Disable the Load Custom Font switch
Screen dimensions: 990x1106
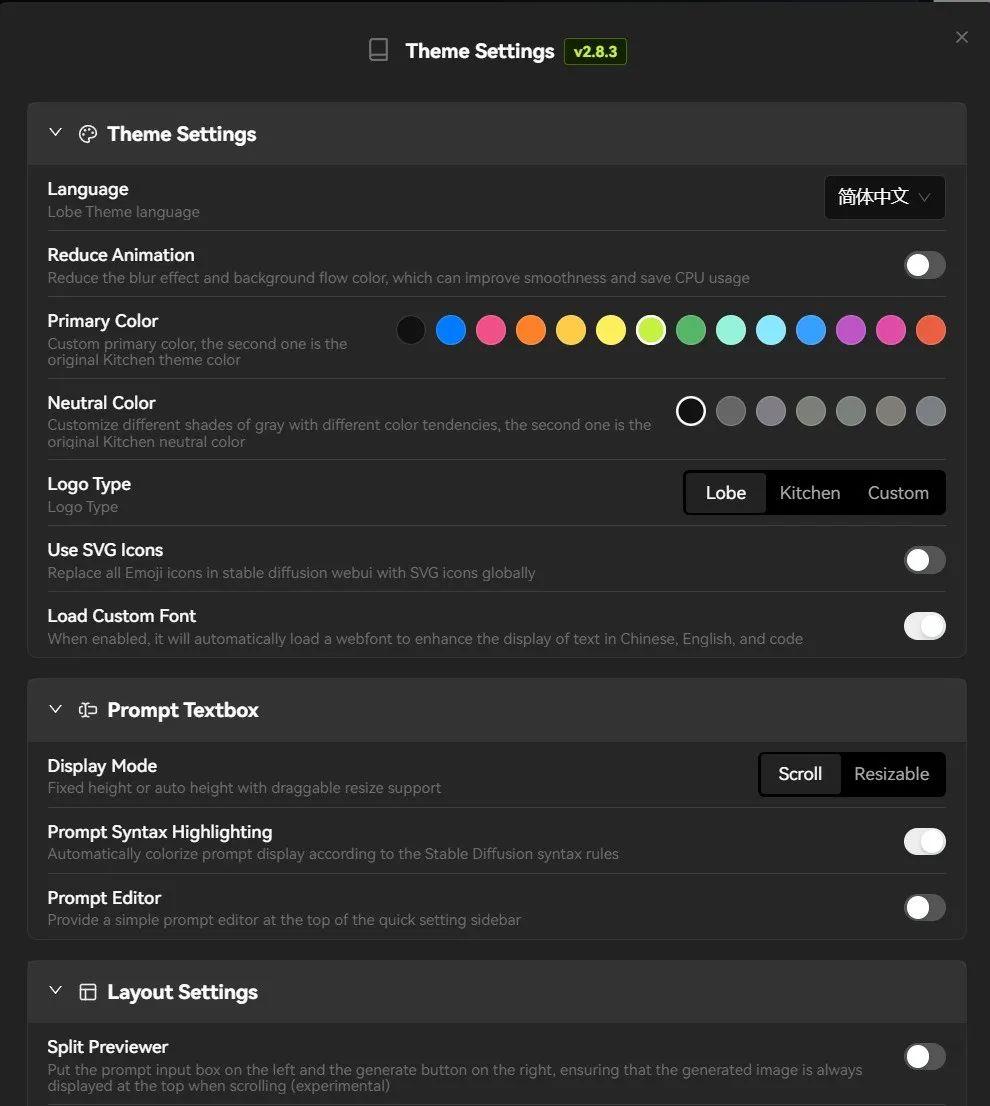924,626
